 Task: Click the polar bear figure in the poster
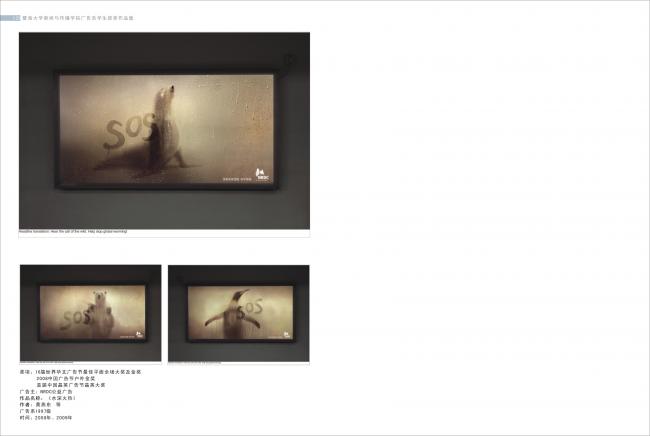[100, 314]
